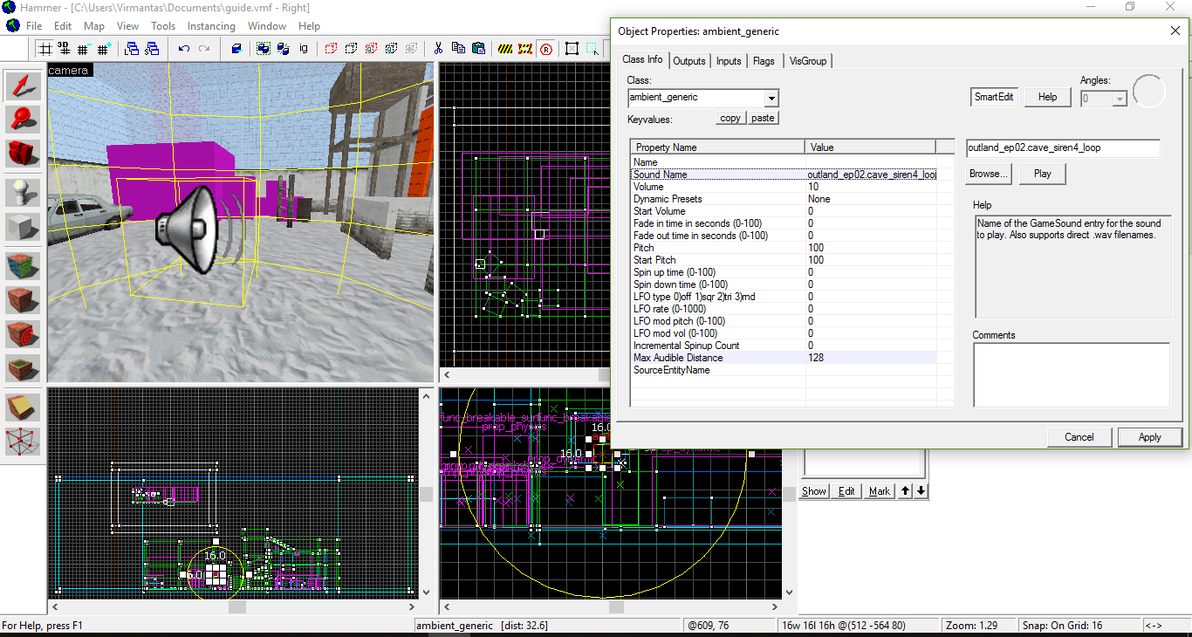Viewport: 1192px width, 637px height.
Task: Activate the Magnify tool in sidebar
Action: click(x=23, y=119)
